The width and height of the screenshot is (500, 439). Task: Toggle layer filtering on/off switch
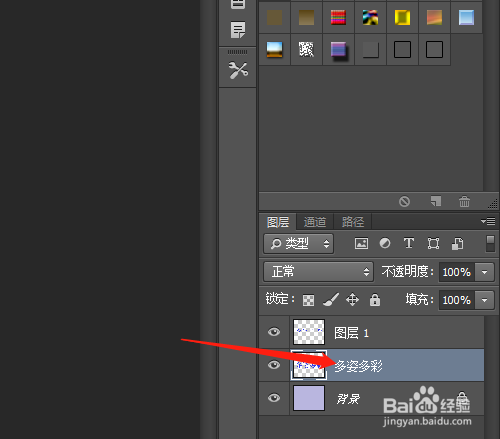[490, 244]
